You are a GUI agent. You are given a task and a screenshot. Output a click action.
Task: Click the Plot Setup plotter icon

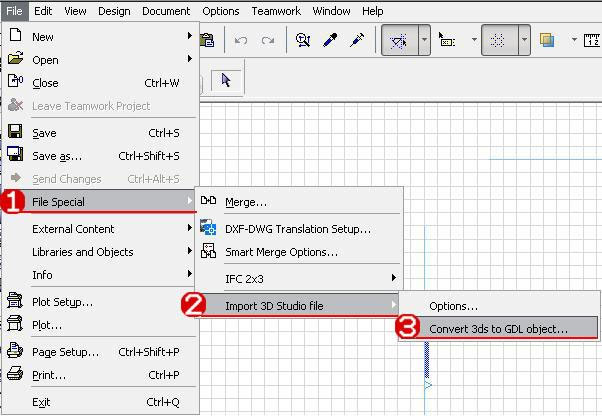tap(15, 300)
